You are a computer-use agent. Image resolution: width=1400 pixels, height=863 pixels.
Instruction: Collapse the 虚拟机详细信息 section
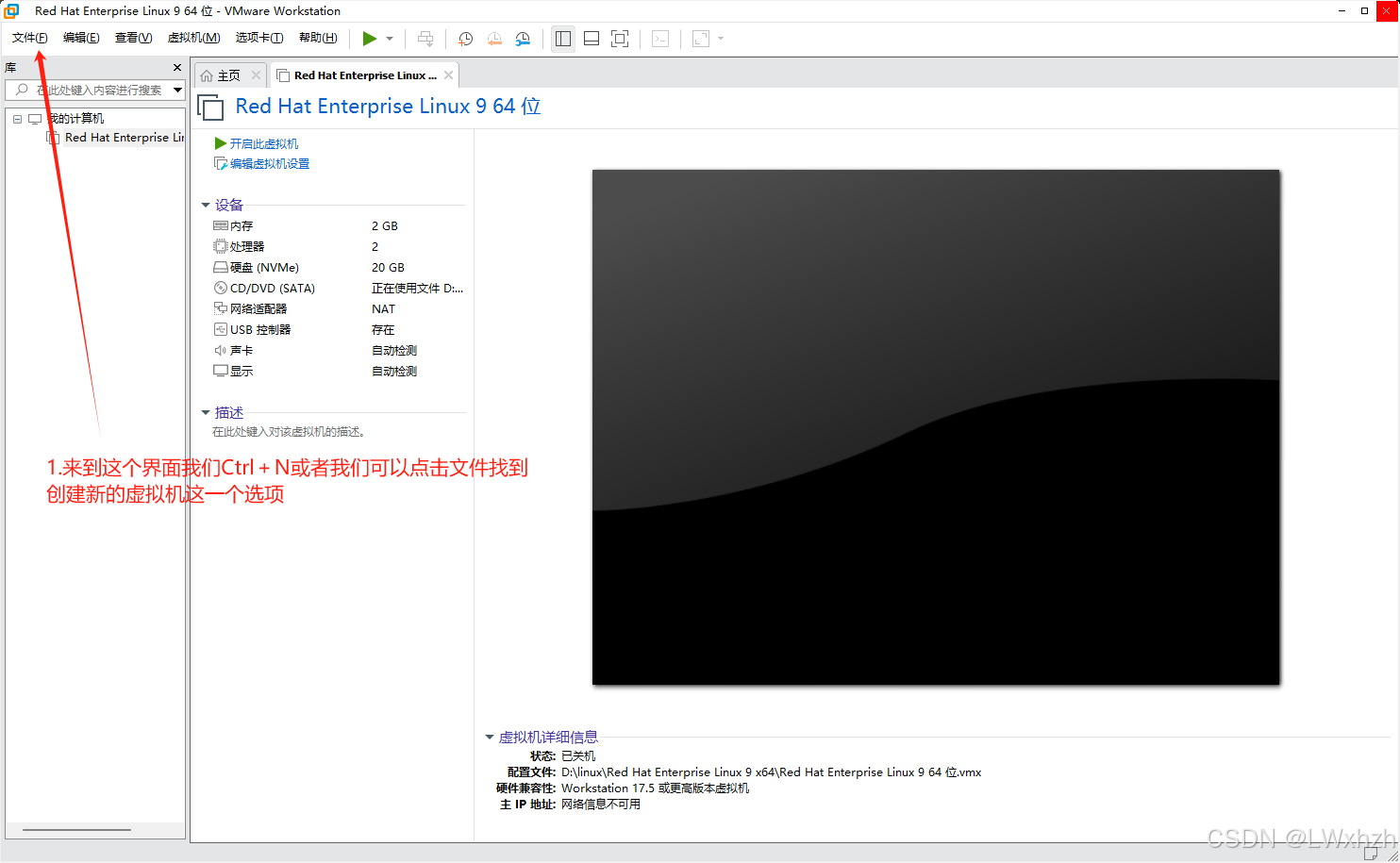pos(490,738)
